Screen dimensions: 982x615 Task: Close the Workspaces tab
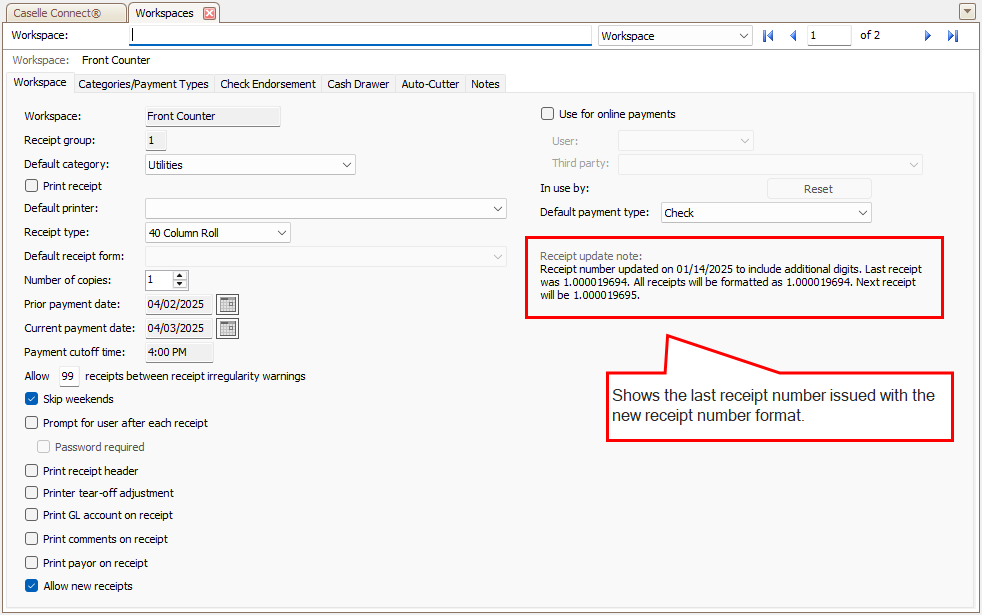[210, 13]
